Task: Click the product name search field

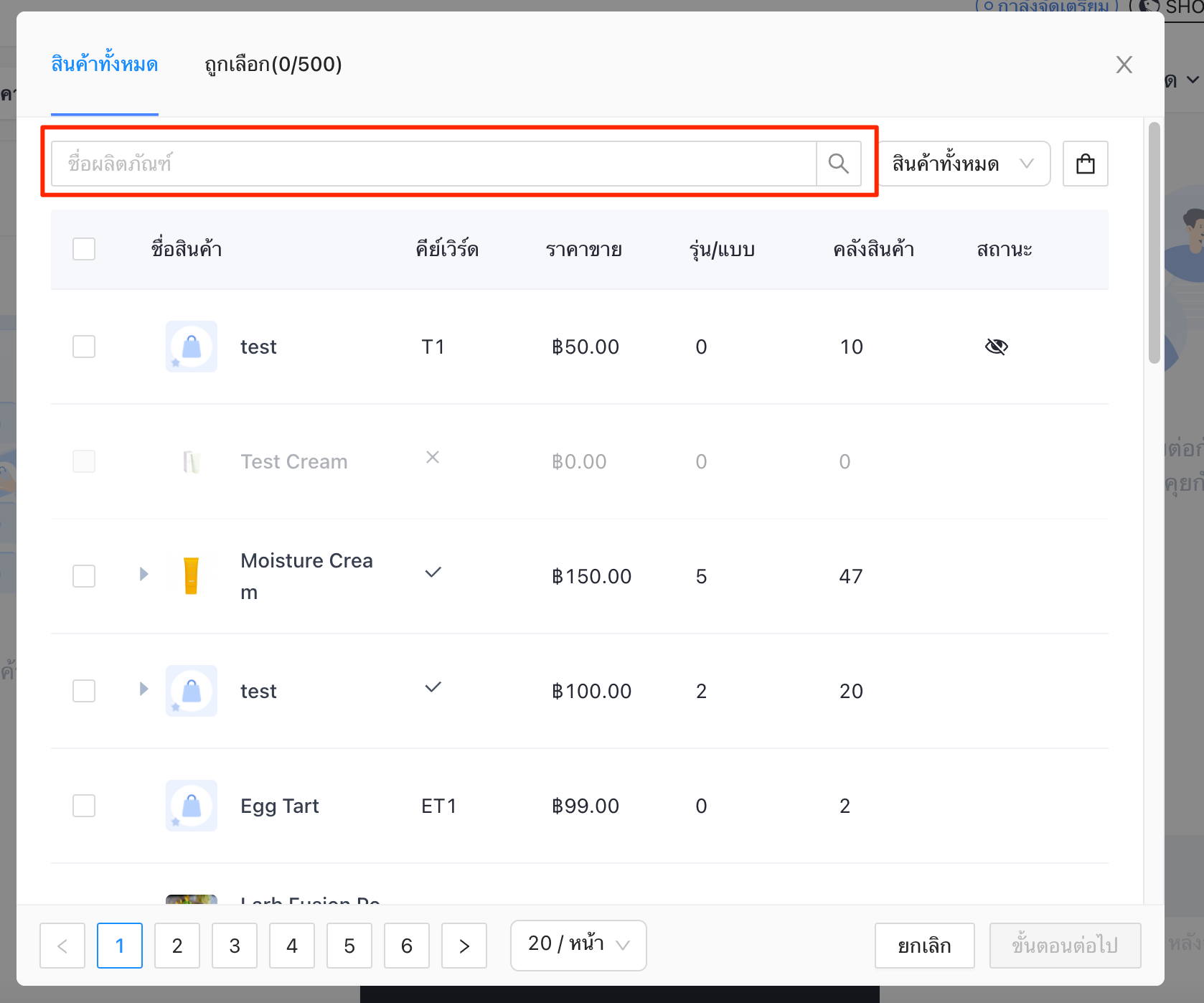Action: [433, 164]
